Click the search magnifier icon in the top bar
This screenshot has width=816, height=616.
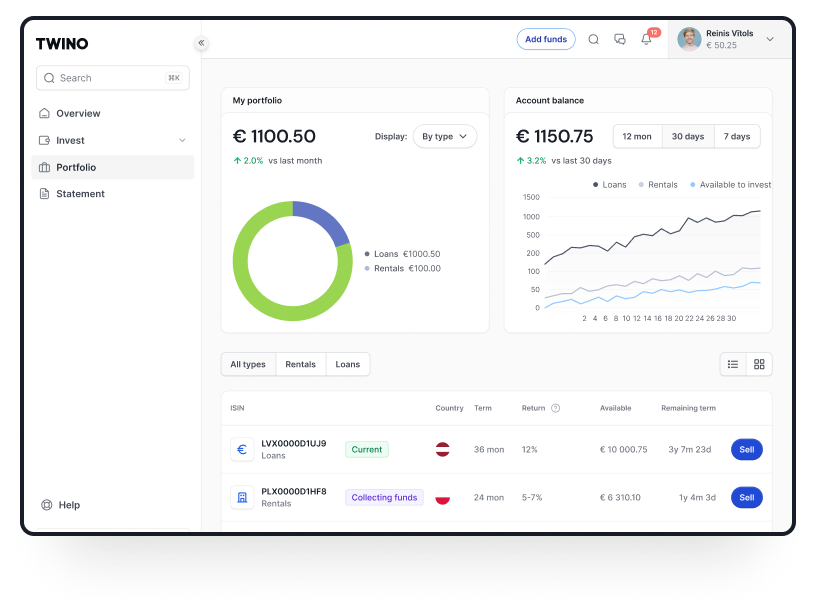click(x=593, y=40)
